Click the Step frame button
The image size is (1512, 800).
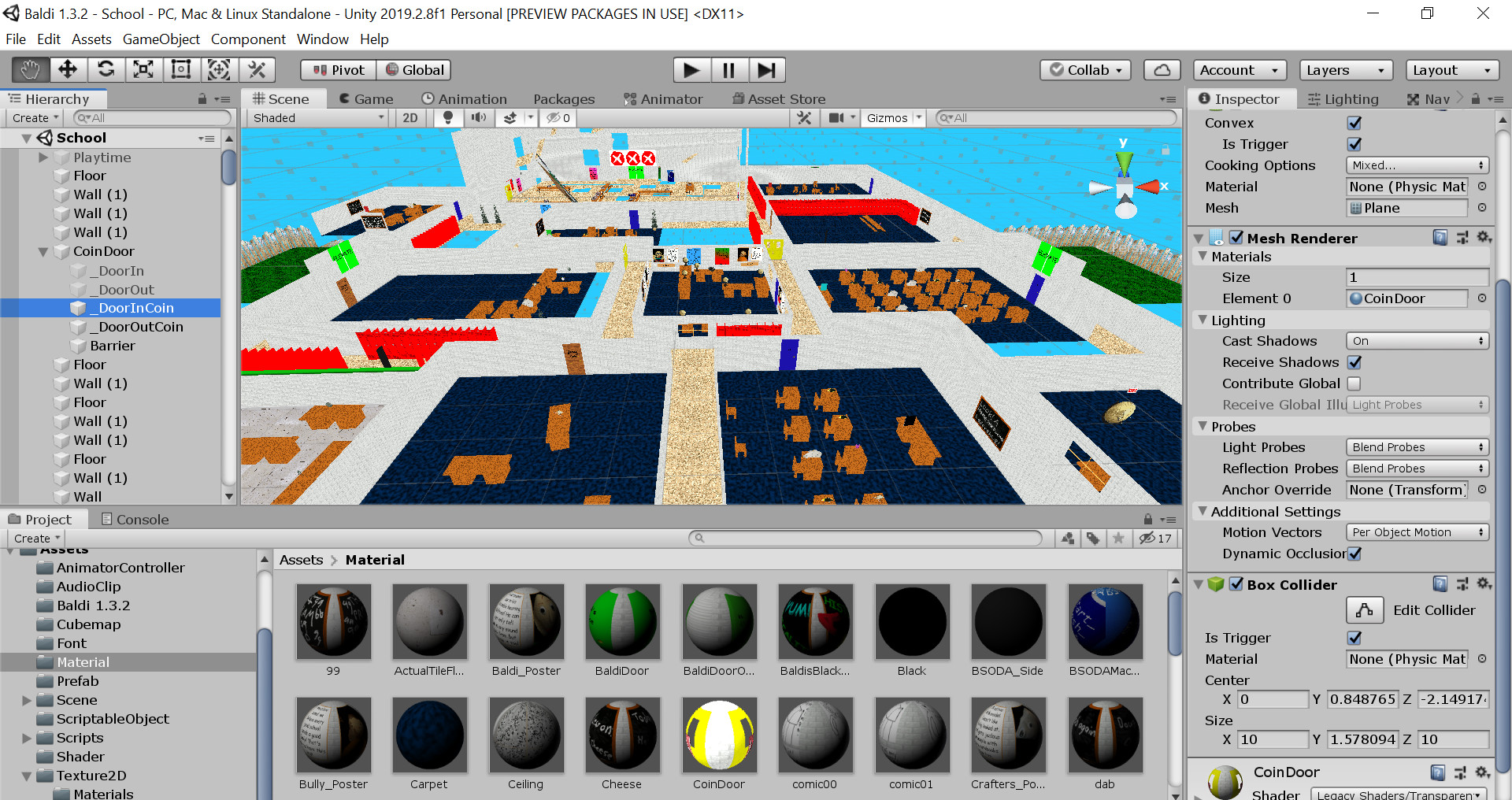766,70
